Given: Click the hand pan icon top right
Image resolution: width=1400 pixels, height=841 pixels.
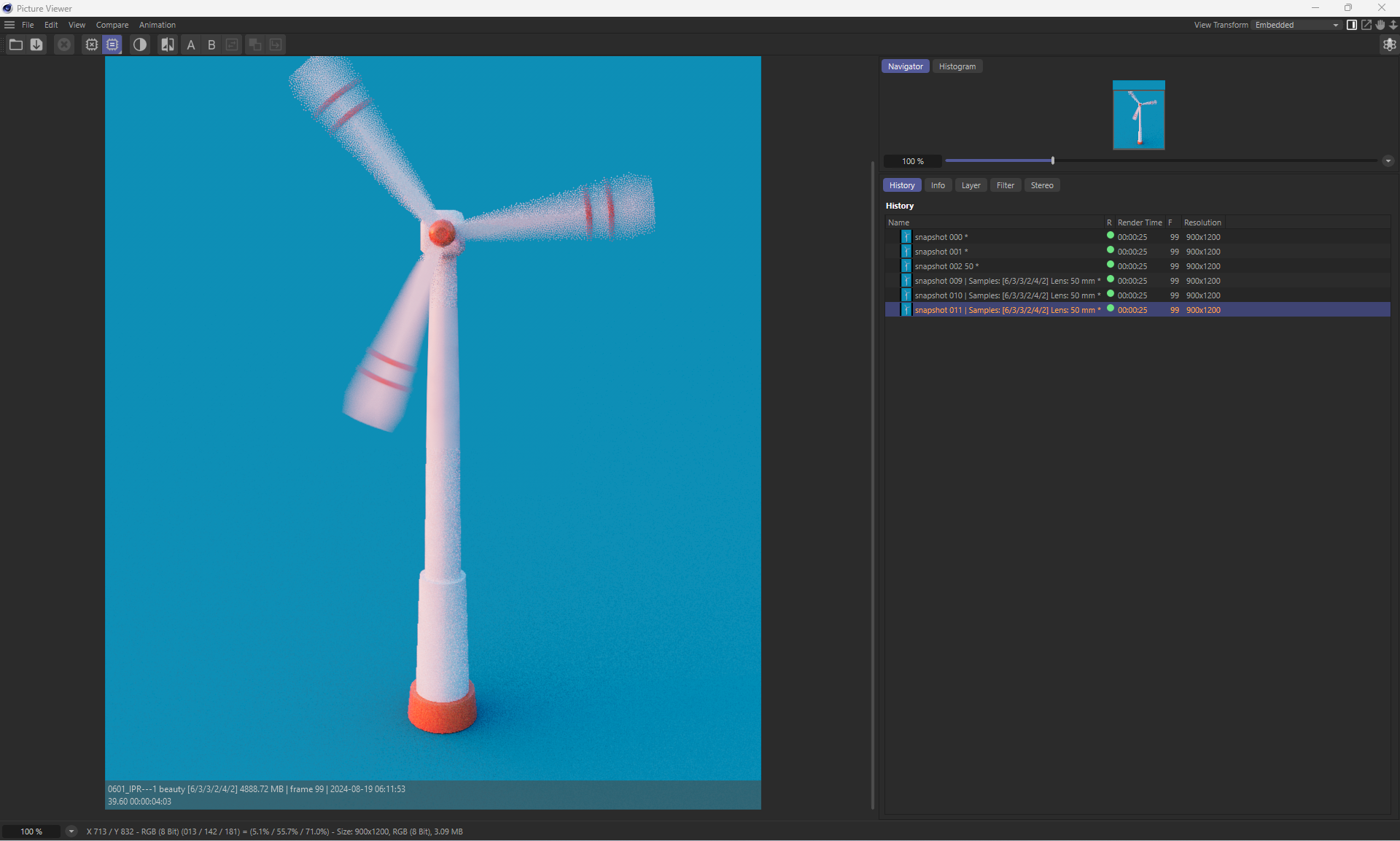Looking at the screenshot, I should [1380, 25].
